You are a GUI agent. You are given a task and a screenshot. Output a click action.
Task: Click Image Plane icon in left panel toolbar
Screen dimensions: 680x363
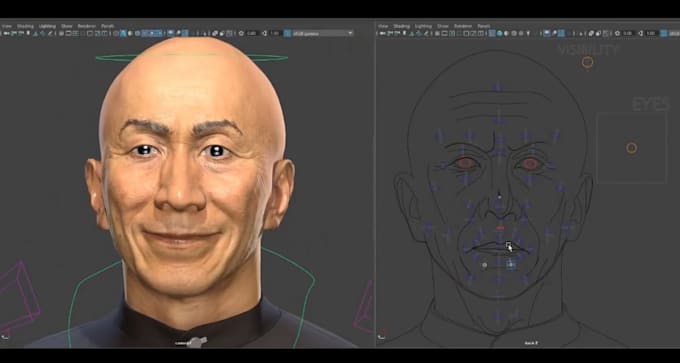tap(36, 33)
